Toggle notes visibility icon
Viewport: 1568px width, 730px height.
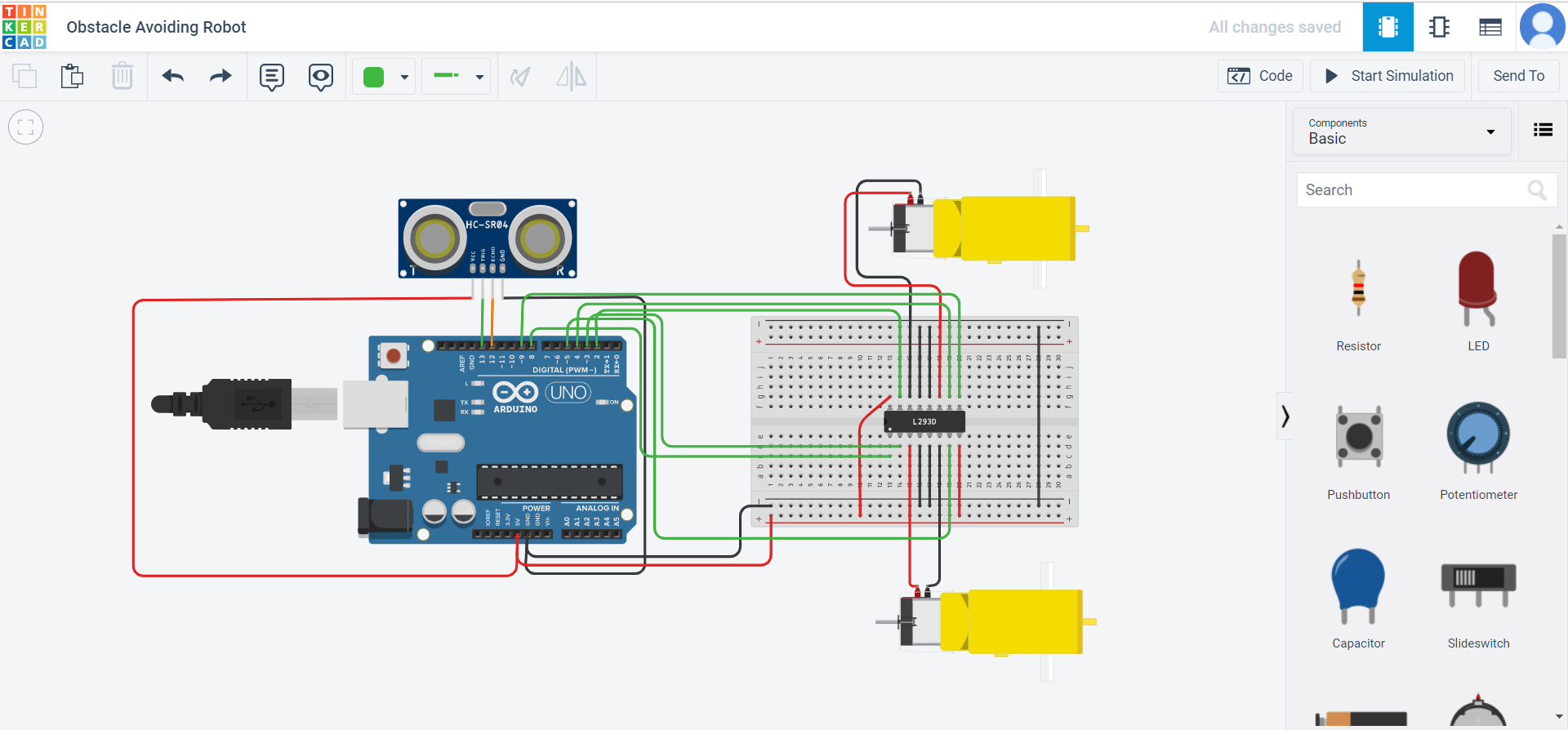(321, 77)
